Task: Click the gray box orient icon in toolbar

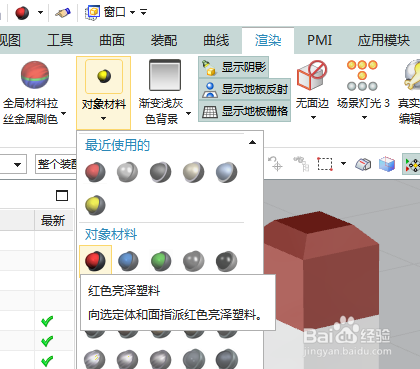Action: click(x=363, y=164)
